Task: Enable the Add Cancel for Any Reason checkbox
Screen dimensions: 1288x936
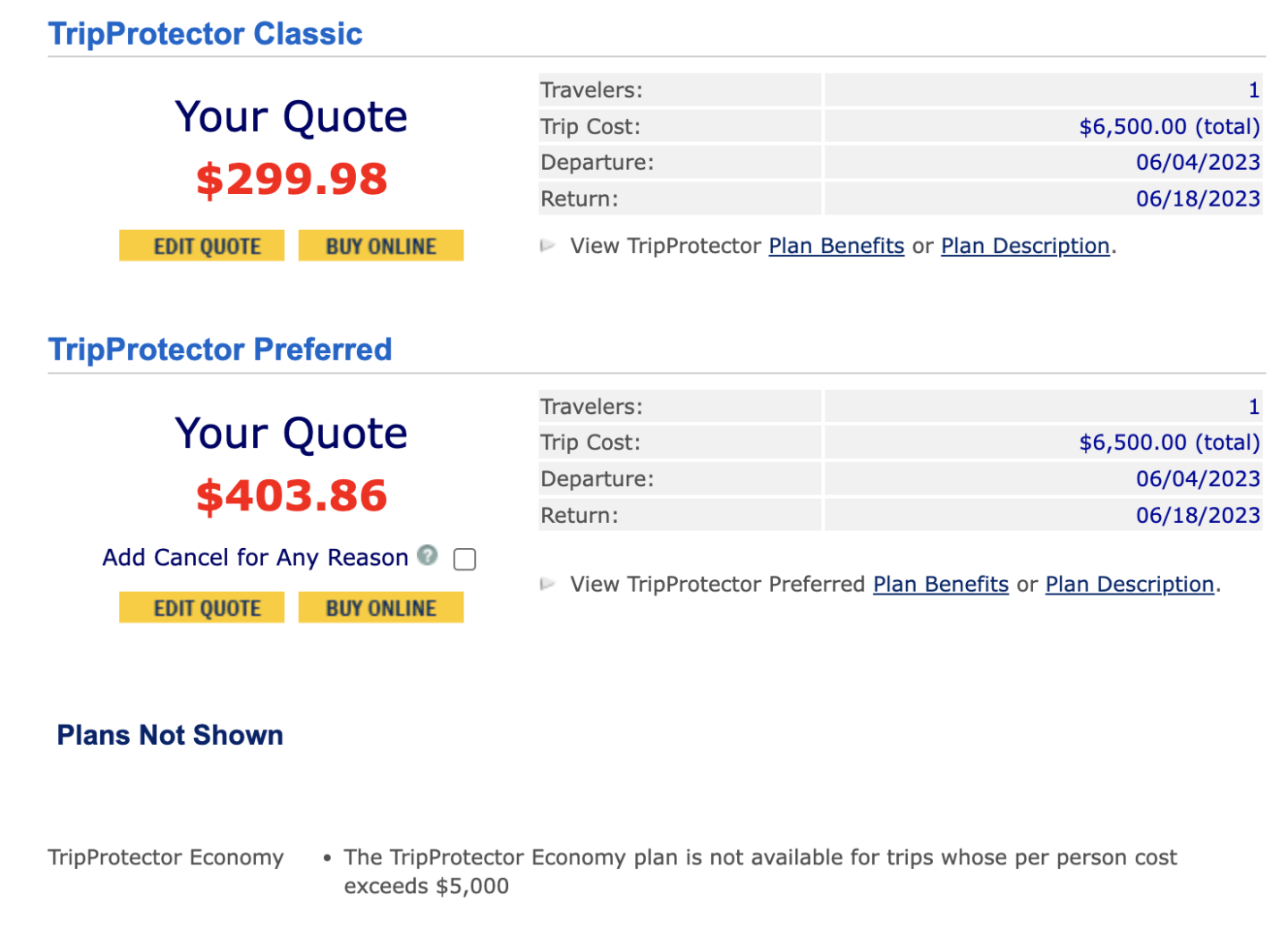Action: (465, 560)
